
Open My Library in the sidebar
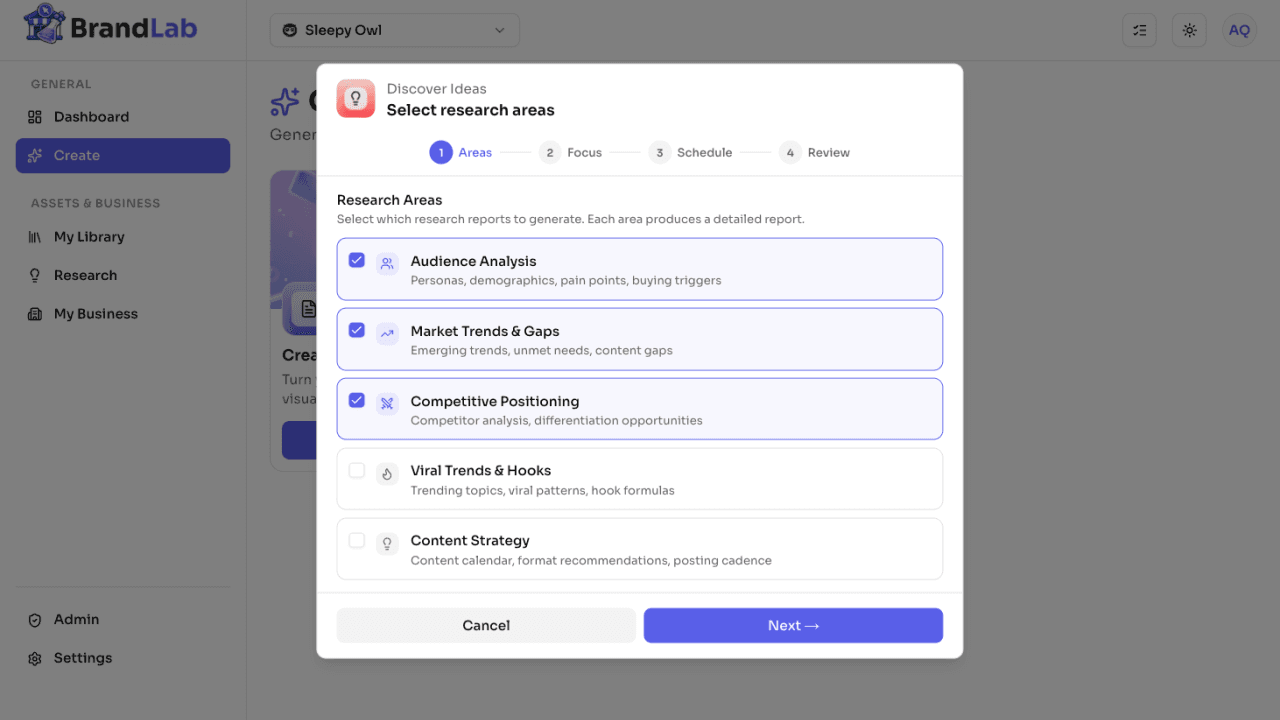pyautogui.click(x=123, y=237)
